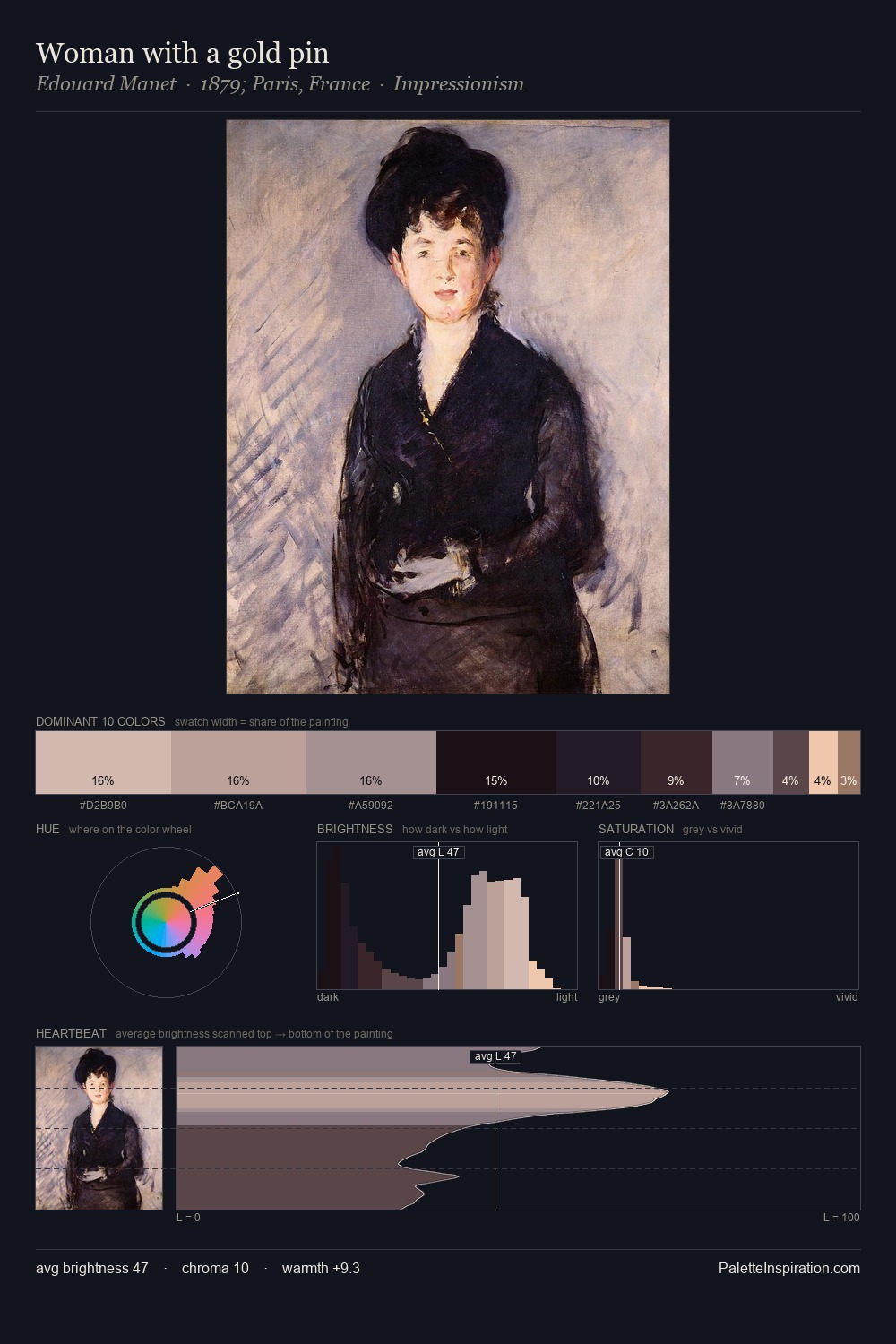Open the large painting image
Screen dimensions: 896x1344
pyautogui.click(x=448, y=407)
